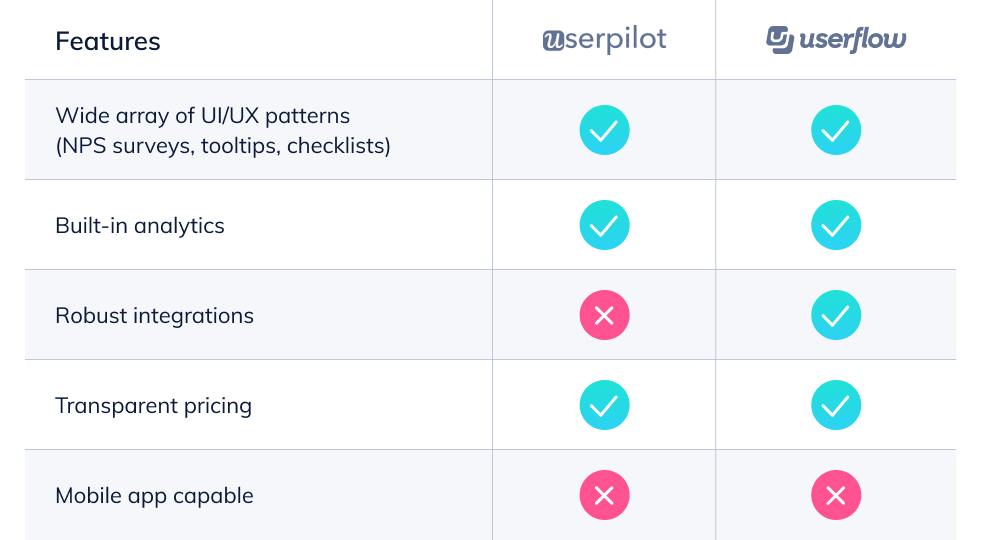Click Userpilot red X for Robust integrations

(x=604, y=316)
